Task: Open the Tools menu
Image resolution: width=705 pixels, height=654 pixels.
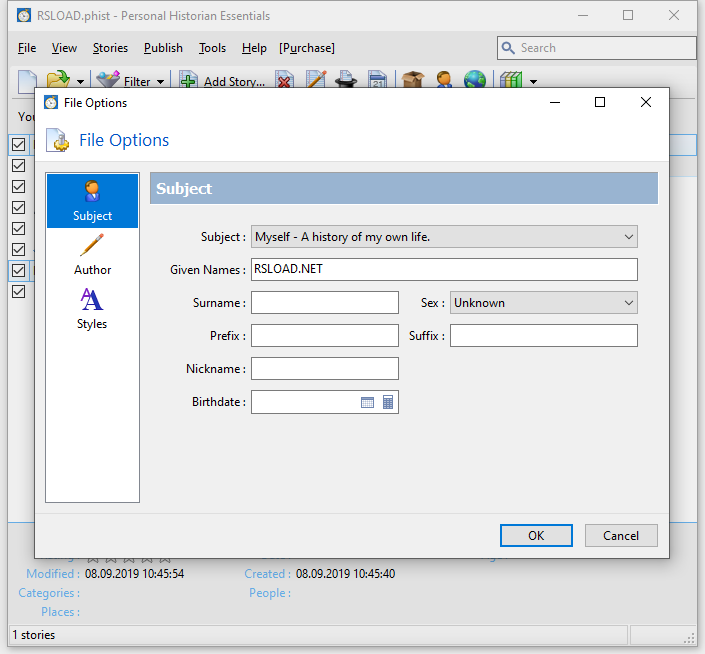Action: click(212, 48)
